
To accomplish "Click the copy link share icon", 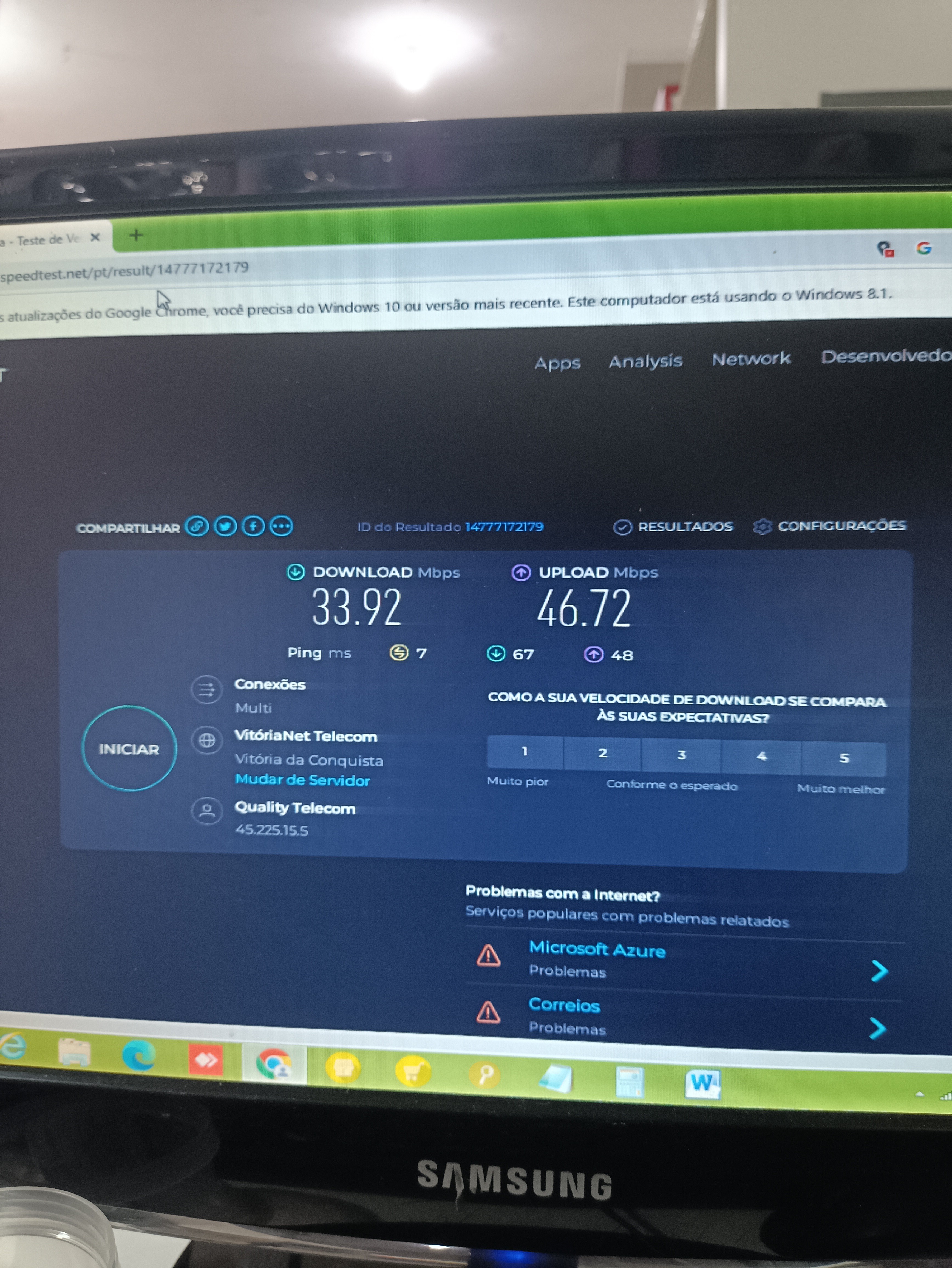I will tap(197, 526).
